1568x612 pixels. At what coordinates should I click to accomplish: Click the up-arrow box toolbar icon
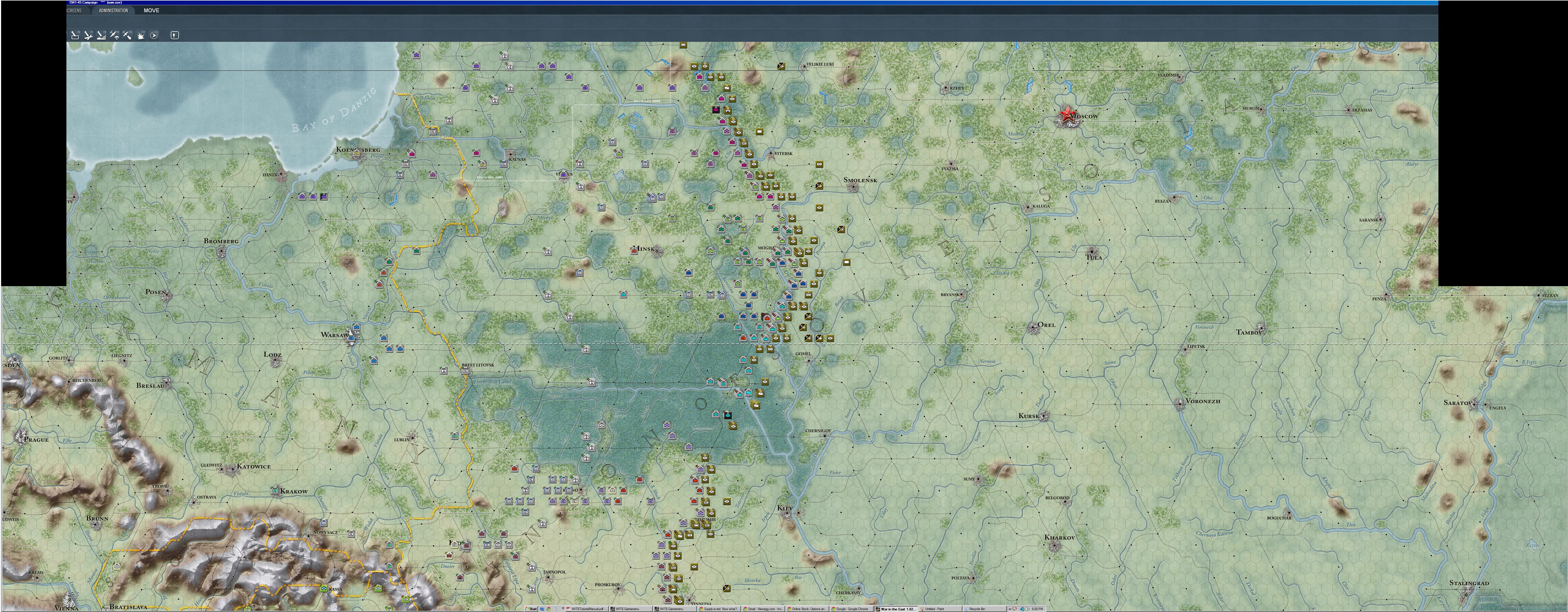click(x=175, y=35)
